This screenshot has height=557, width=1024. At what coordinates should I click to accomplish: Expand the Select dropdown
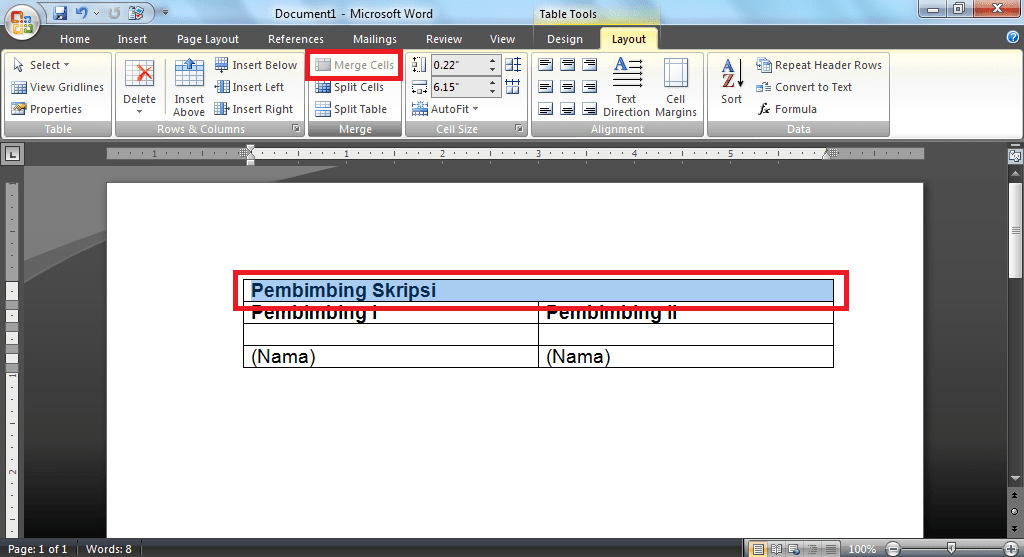click(40, 65)
